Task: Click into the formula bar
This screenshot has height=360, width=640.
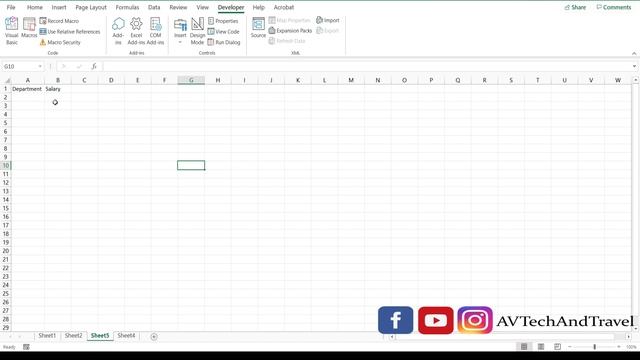Action: 366,66
